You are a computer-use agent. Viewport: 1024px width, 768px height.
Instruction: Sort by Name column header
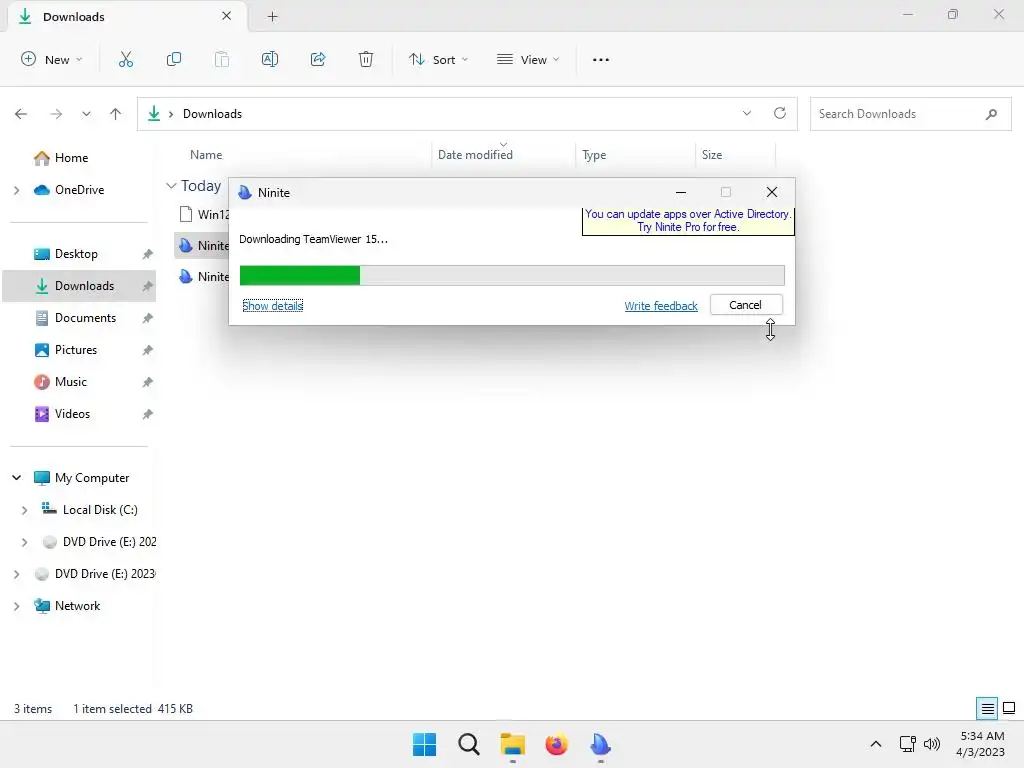tap(206, 155)
